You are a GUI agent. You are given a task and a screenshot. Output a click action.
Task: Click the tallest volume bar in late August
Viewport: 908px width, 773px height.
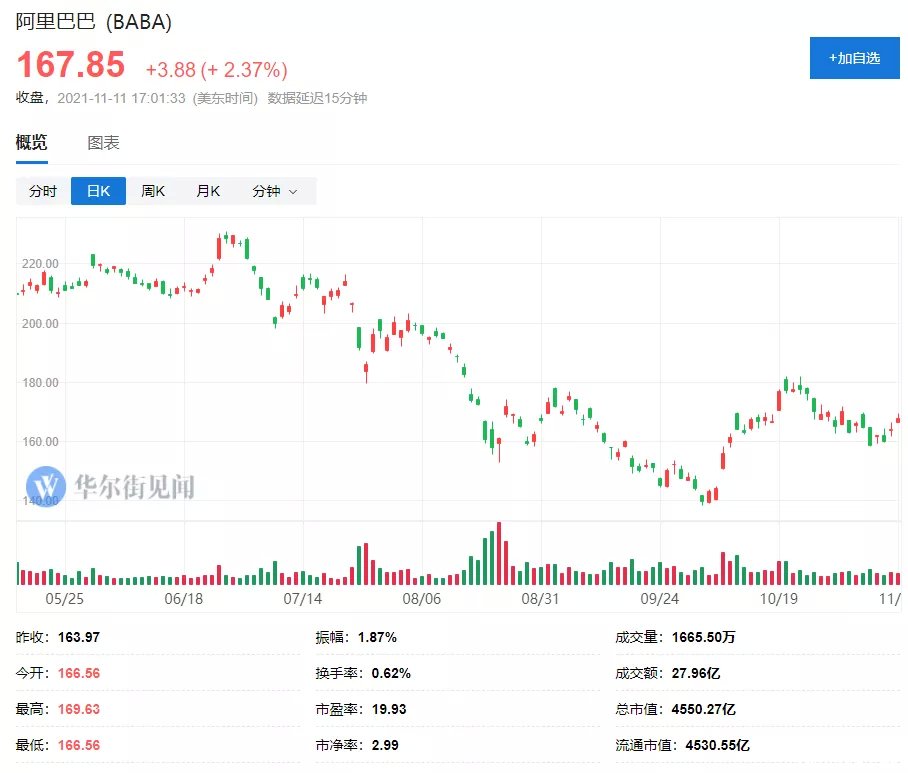(x=499, y=554)
